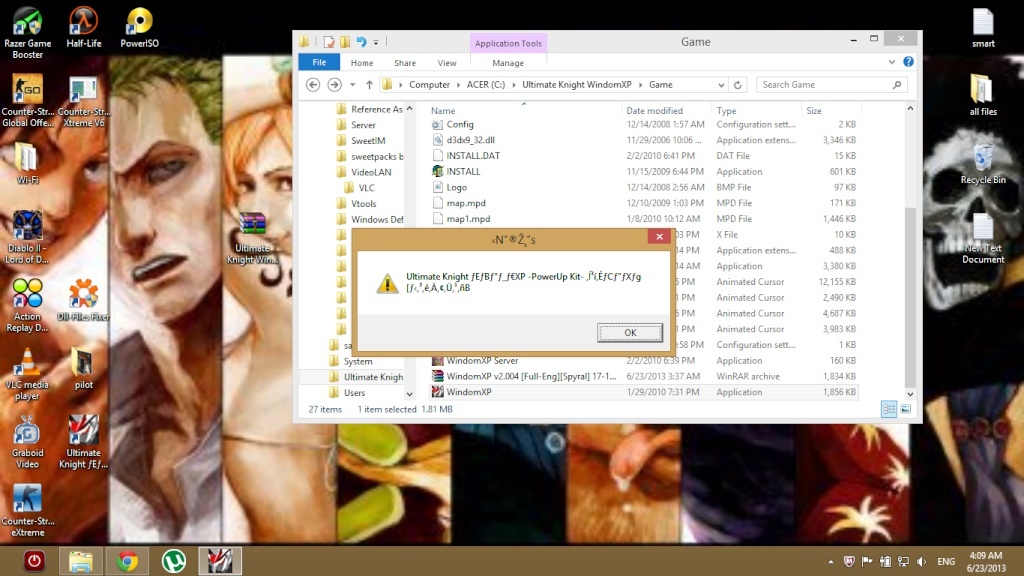The width and height of the screenshot is (1024, 576).
Task: Open recent locations dropdown arrow
Action: (x=352, y=85)
